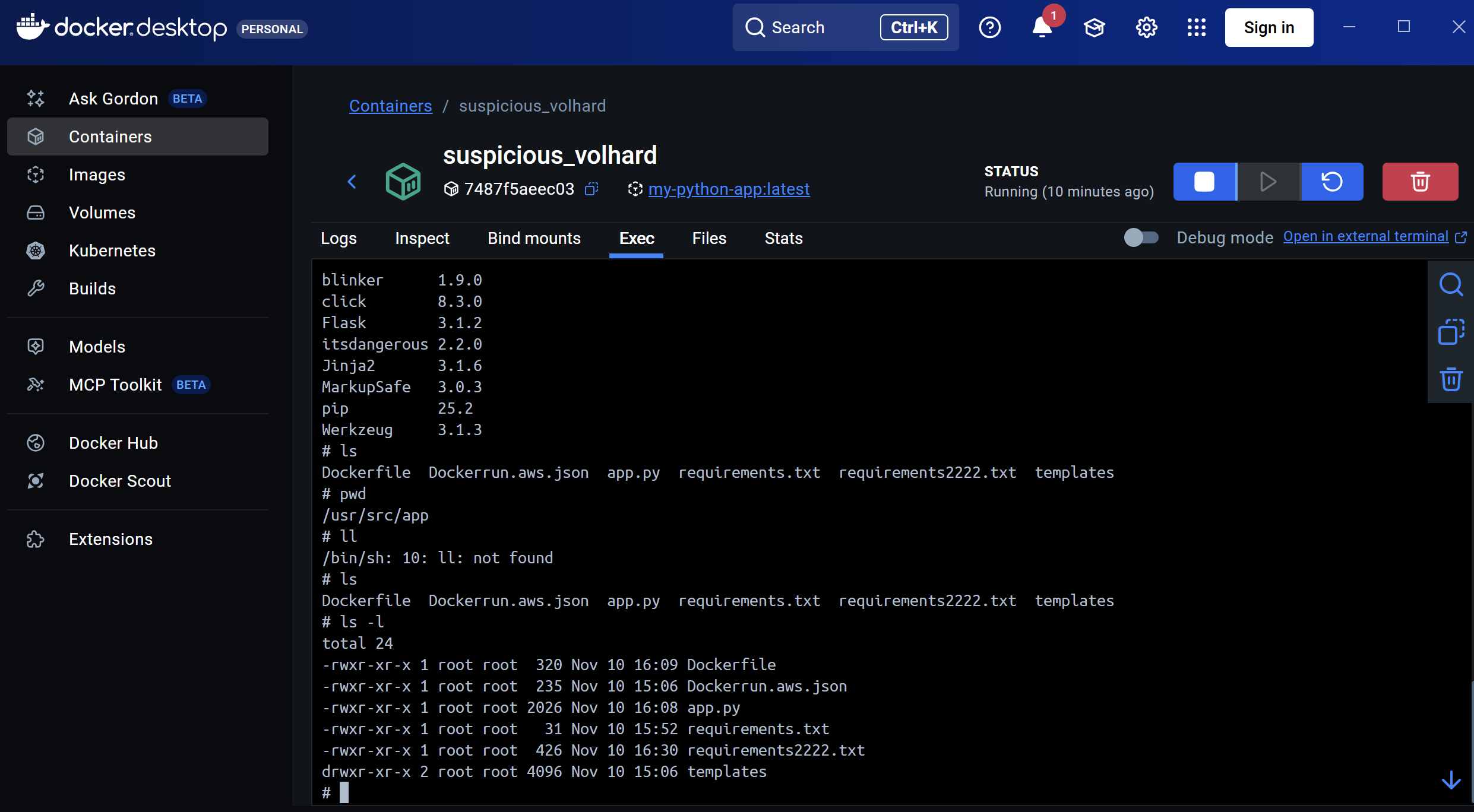
Task: Restart the suspicious_volhard container
Action: click(x=1332, y=182)
